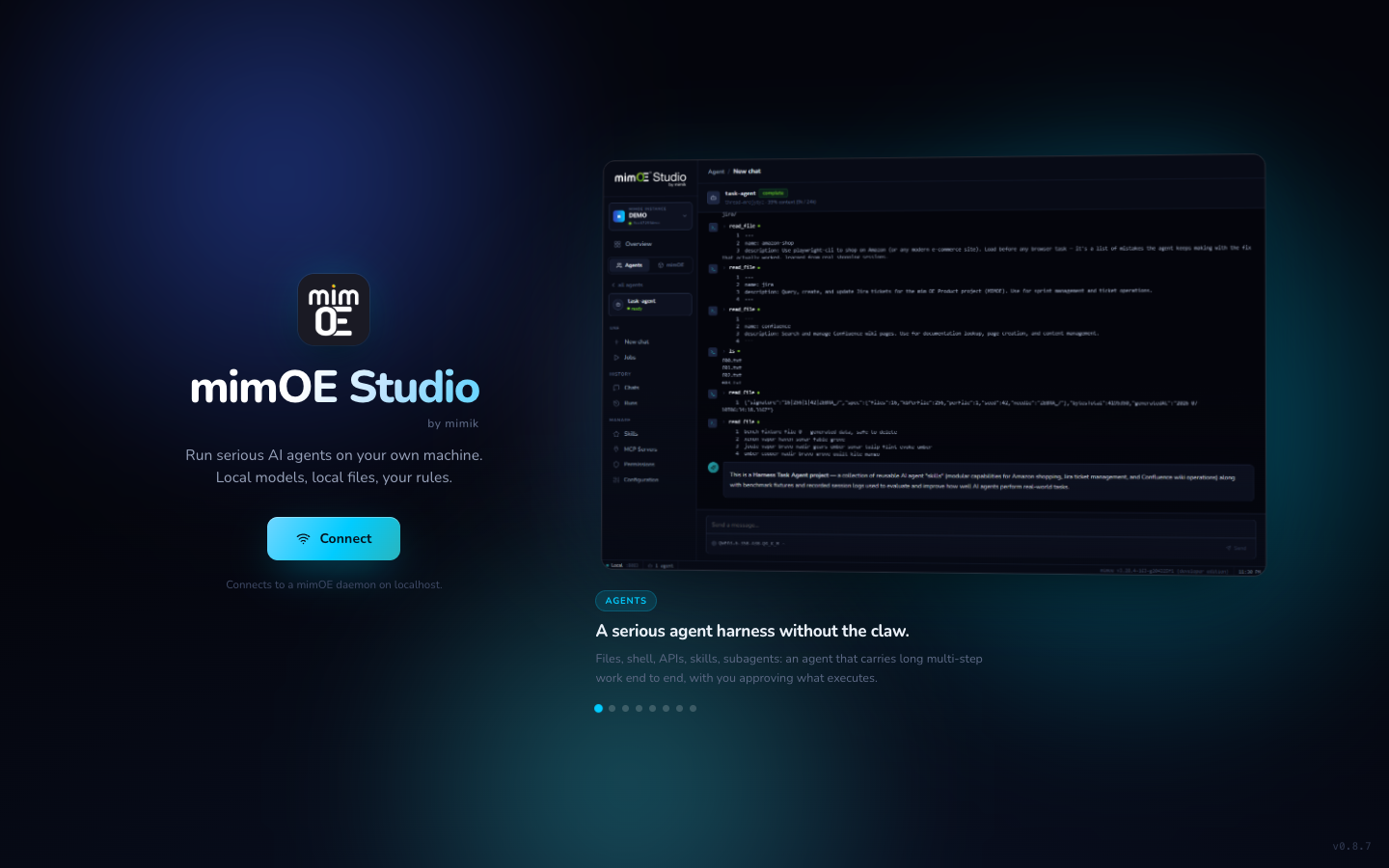
Task: Go to the fourth carousel slide dot
Action: [639, 708]
